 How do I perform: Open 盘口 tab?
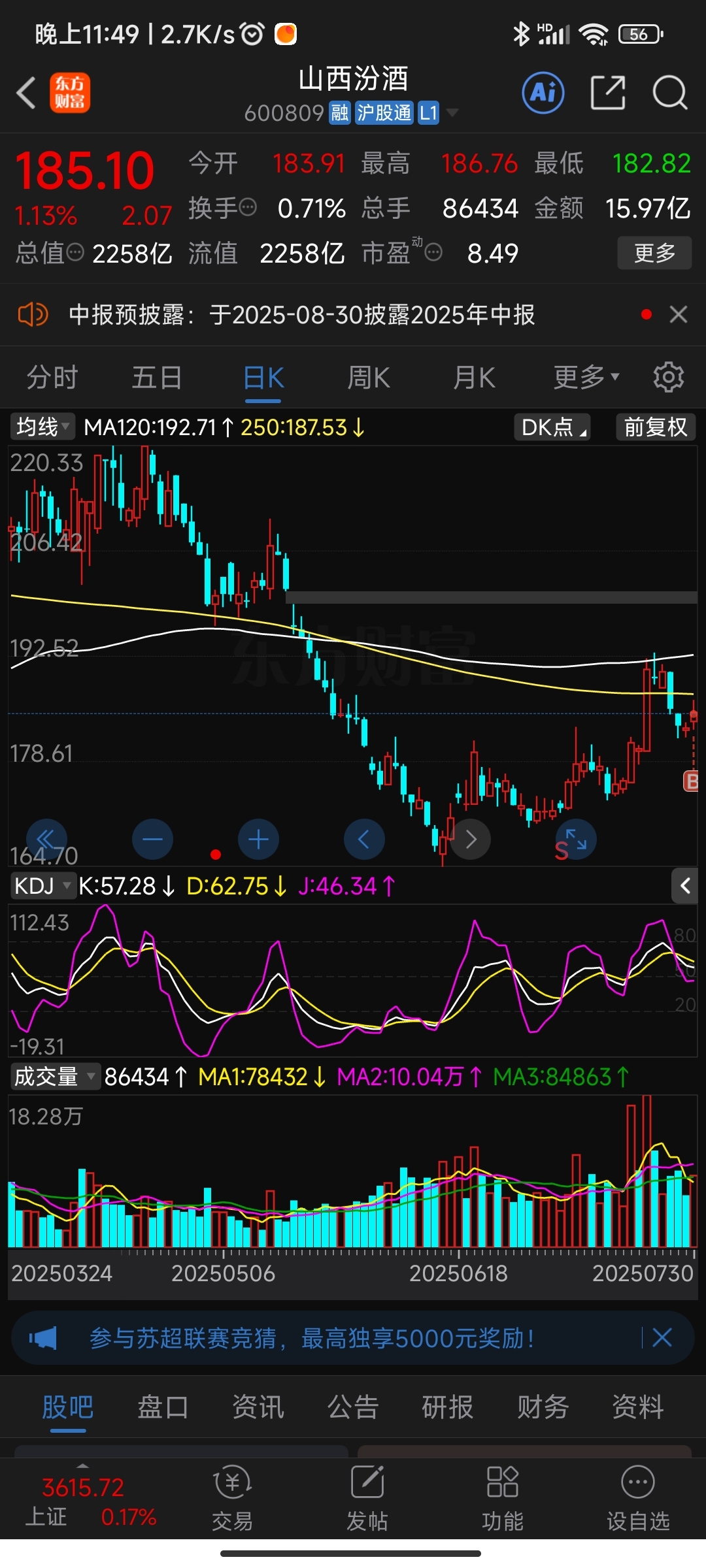point(163,1407)
